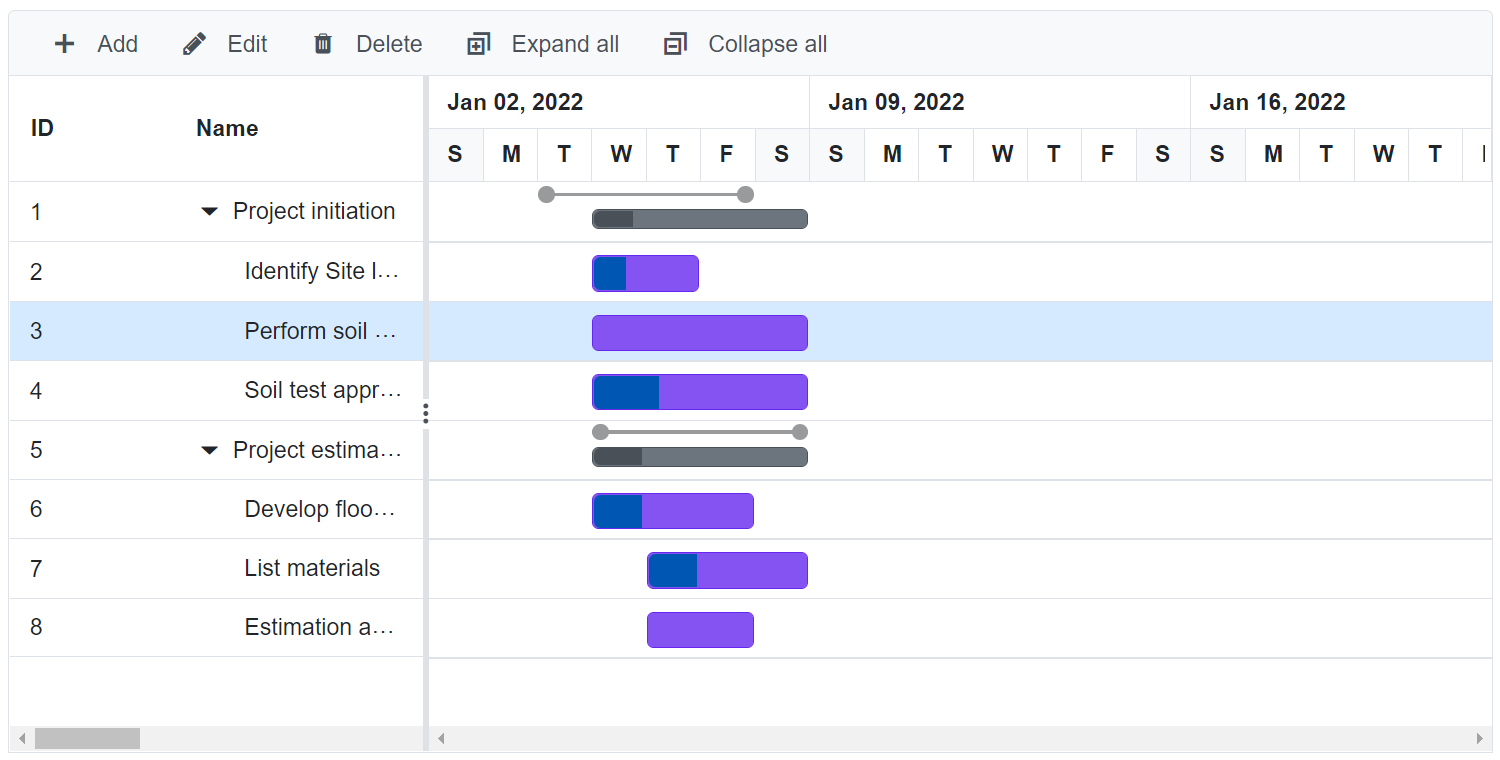This screenshot has width=1500, height=760.
Task: Click the Soil test approval taskbar
Action: coord(700,392)
